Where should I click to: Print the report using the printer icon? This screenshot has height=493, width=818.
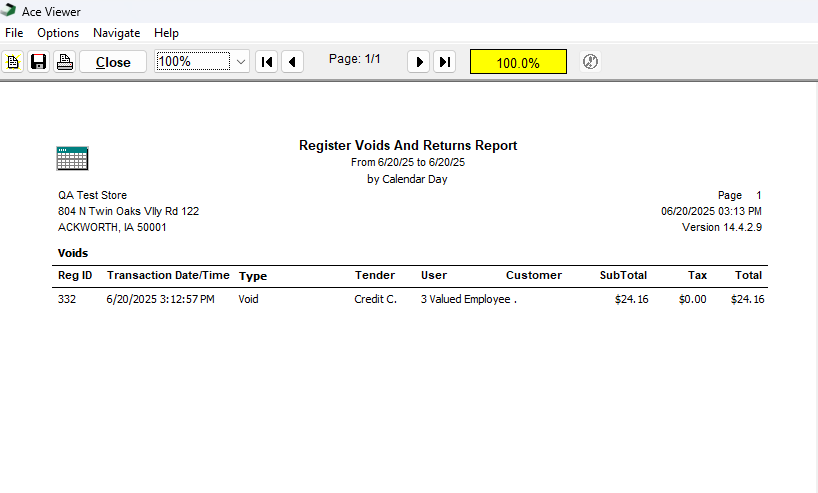65,62
